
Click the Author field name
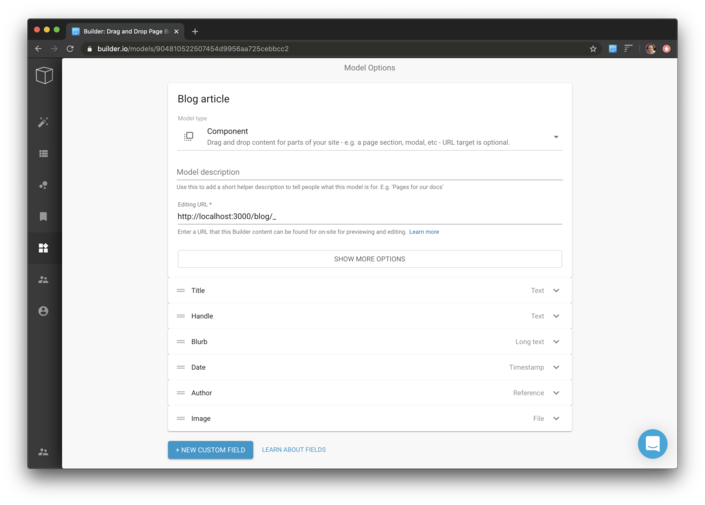coord(201,393)
